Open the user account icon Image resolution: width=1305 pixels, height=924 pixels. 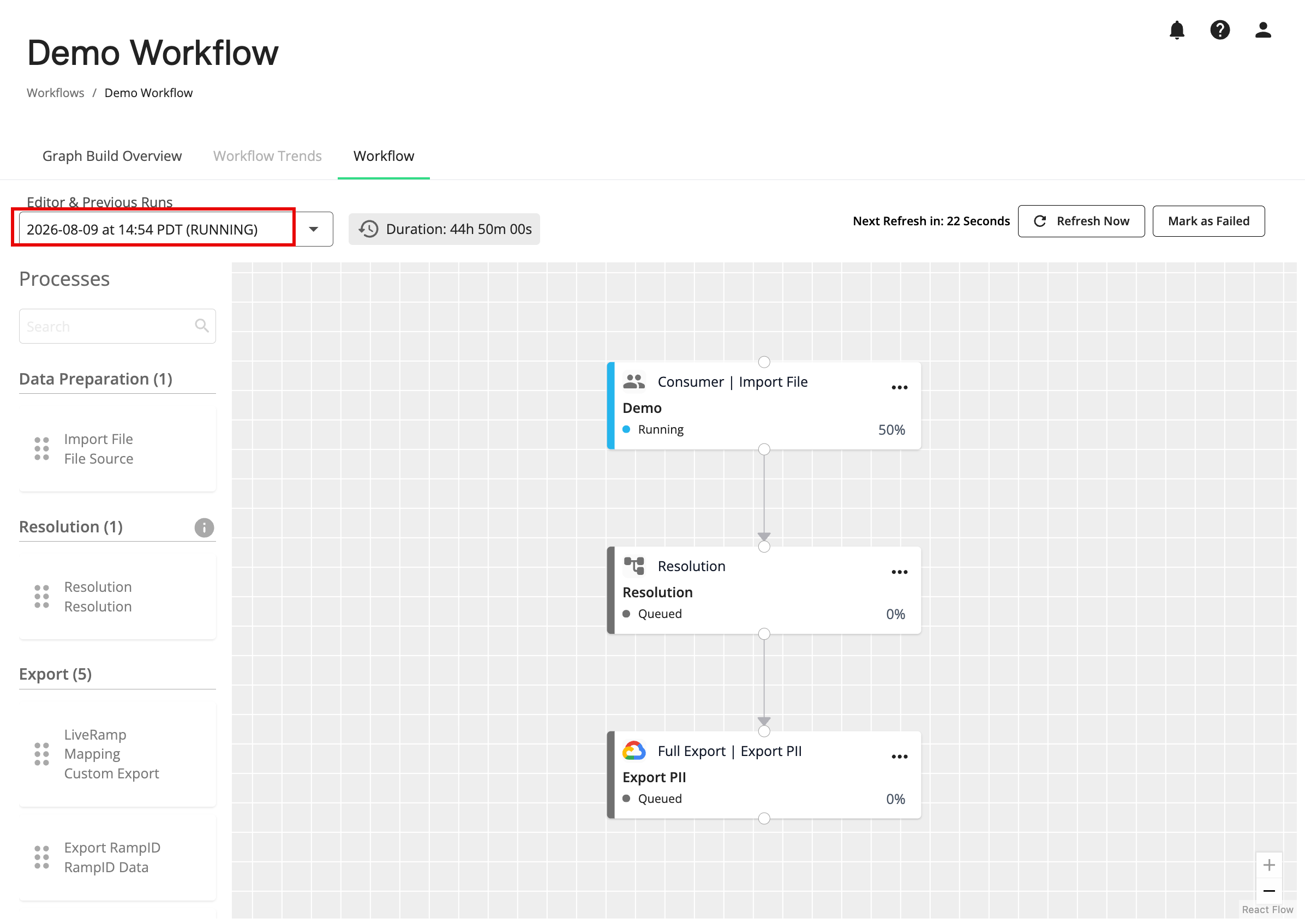coord(1263,29)
